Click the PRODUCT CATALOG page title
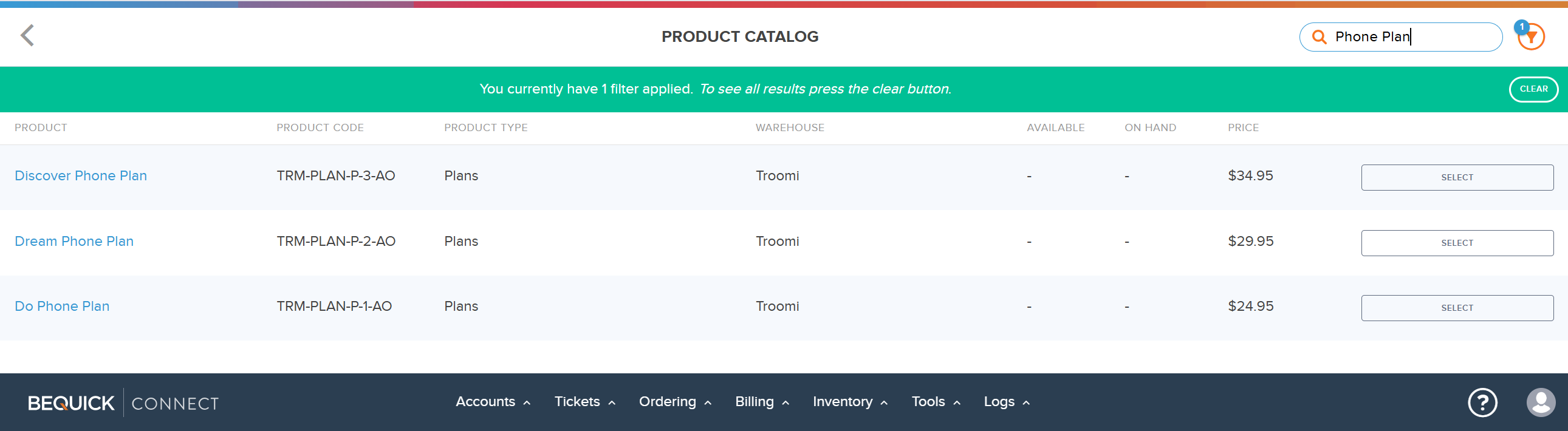 [x=739, y=37]
